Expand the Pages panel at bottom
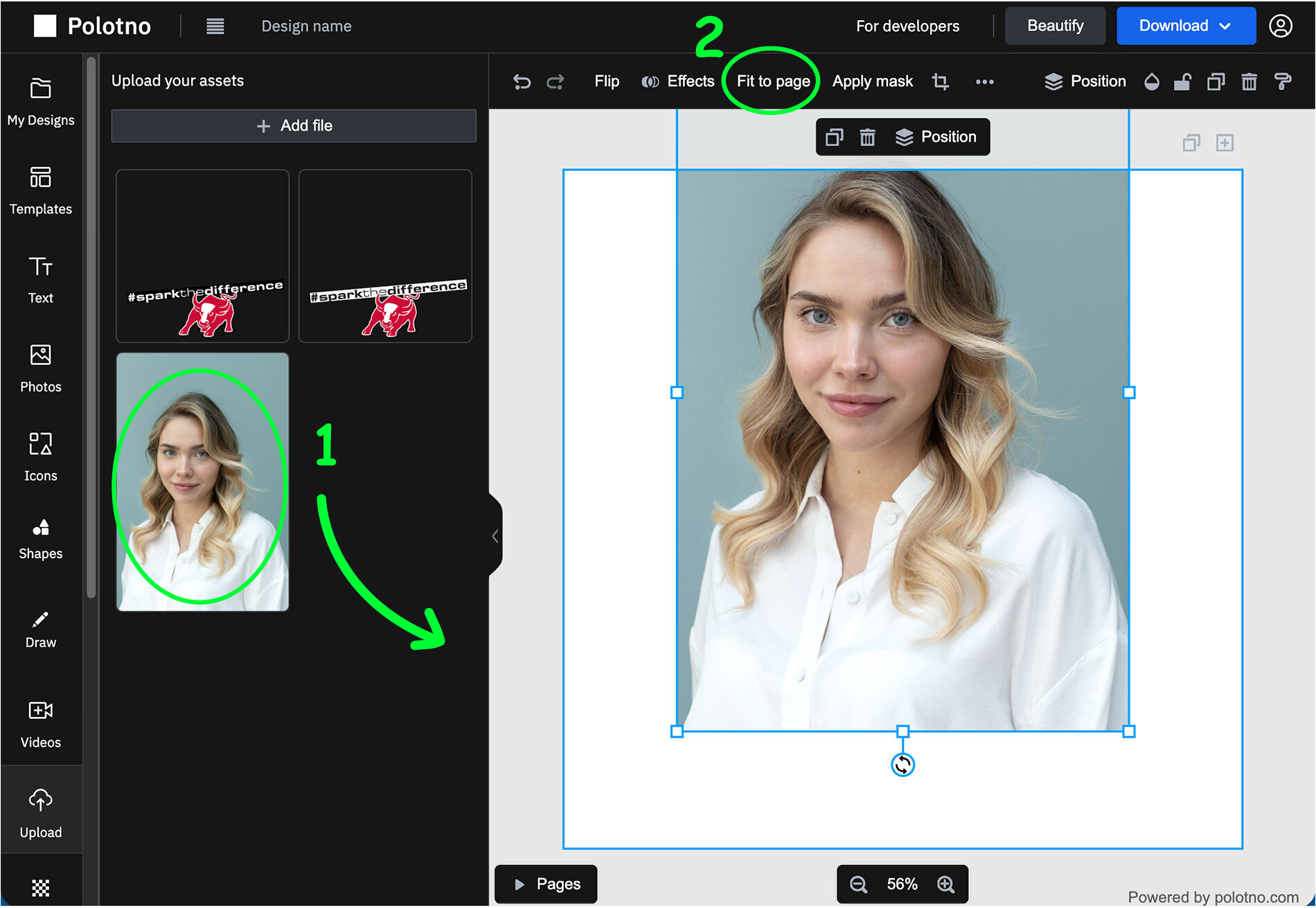 tap(546, 884)
